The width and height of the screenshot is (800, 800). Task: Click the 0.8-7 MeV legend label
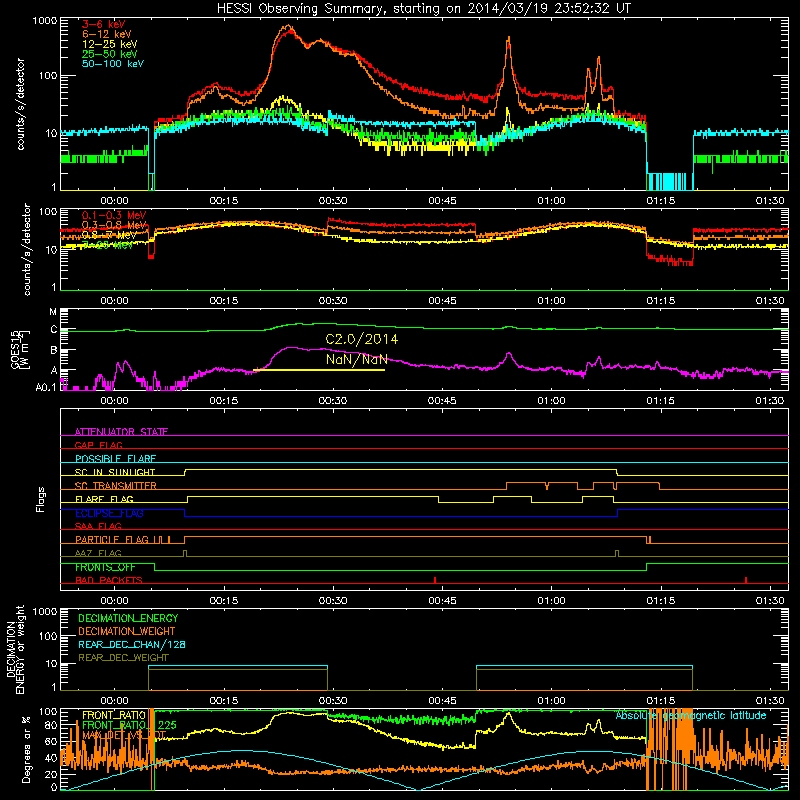tap(109, 235)
